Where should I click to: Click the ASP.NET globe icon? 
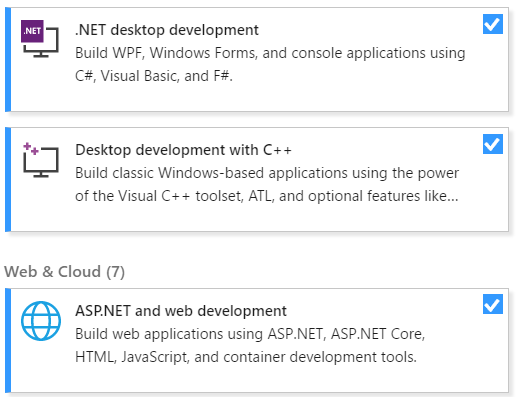(41, 321)
